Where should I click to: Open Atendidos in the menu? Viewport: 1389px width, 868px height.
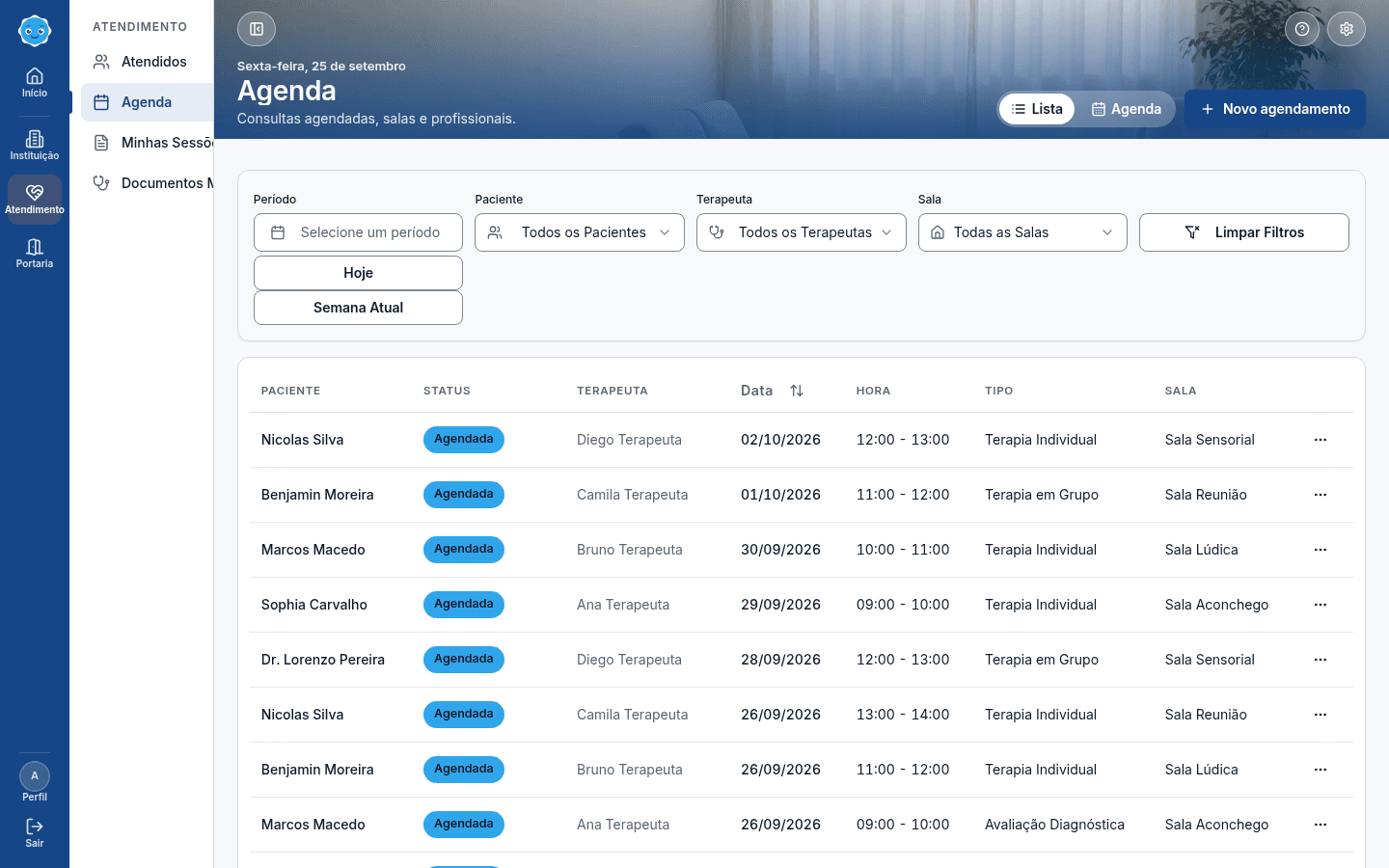(148, 62)
